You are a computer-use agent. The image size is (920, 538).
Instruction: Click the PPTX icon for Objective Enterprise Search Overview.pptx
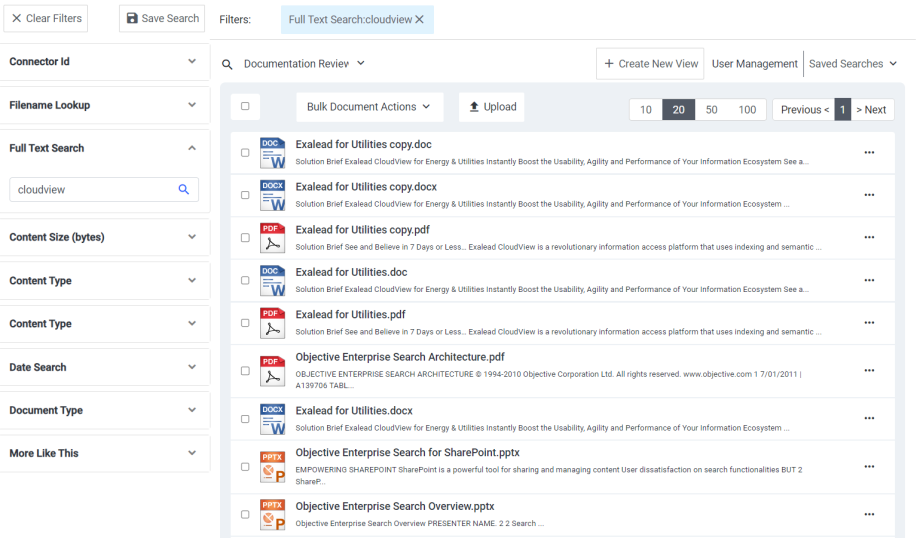click(272, 514)
